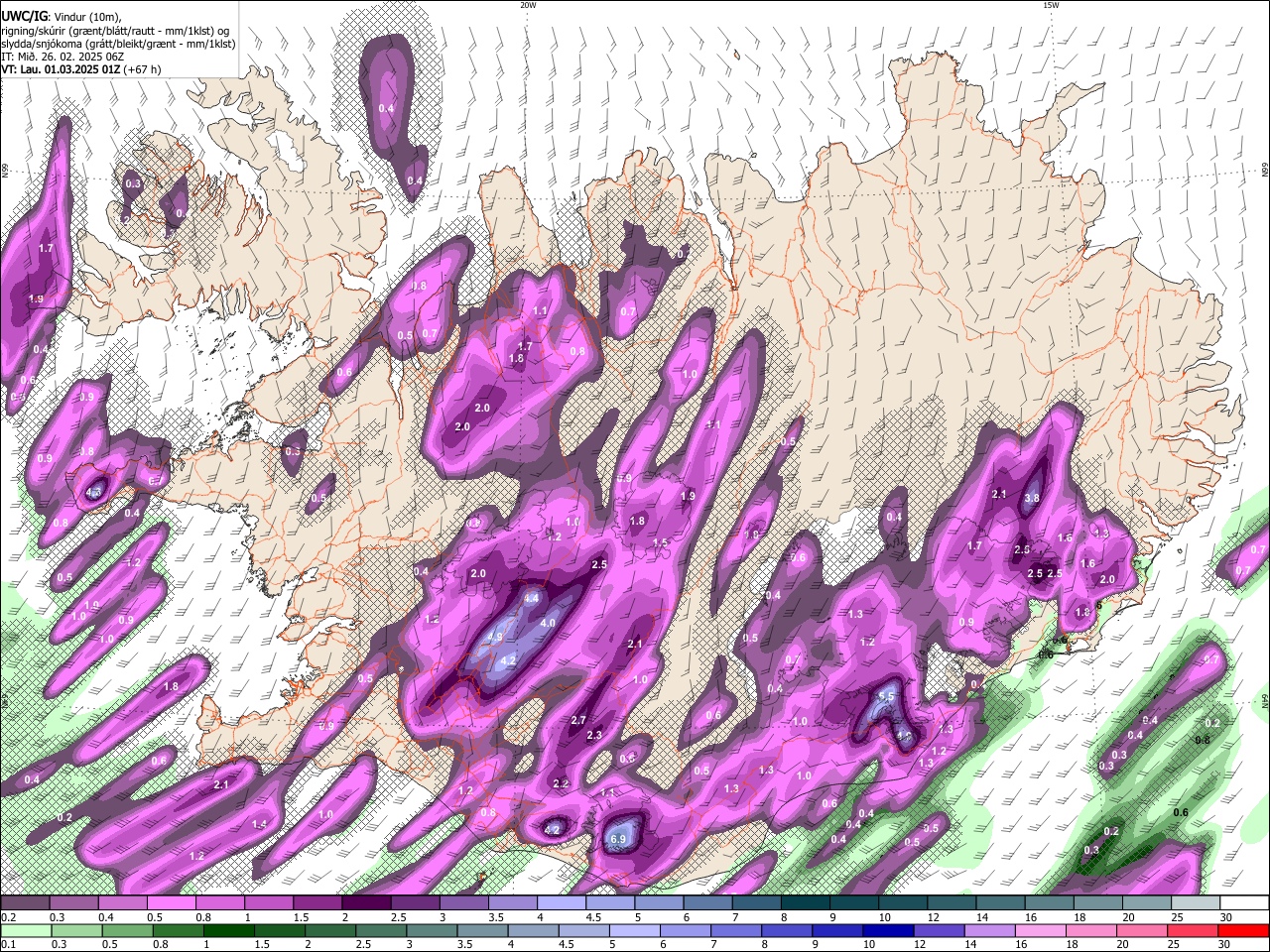1270x952 pixels.
Task: Select the "rigning/skúrir" legend description line
Action: point(115,31)
